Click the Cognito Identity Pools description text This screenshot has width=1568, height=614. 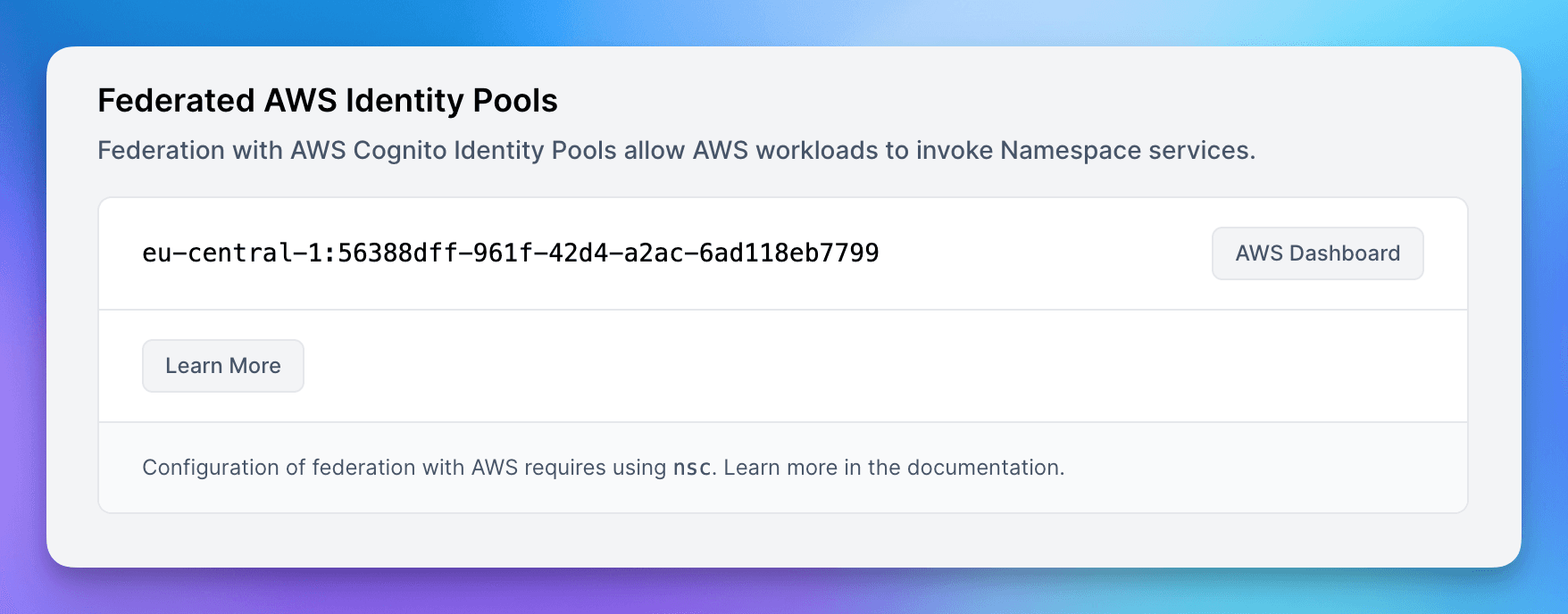pyautogui.click(x=677, y=150)
